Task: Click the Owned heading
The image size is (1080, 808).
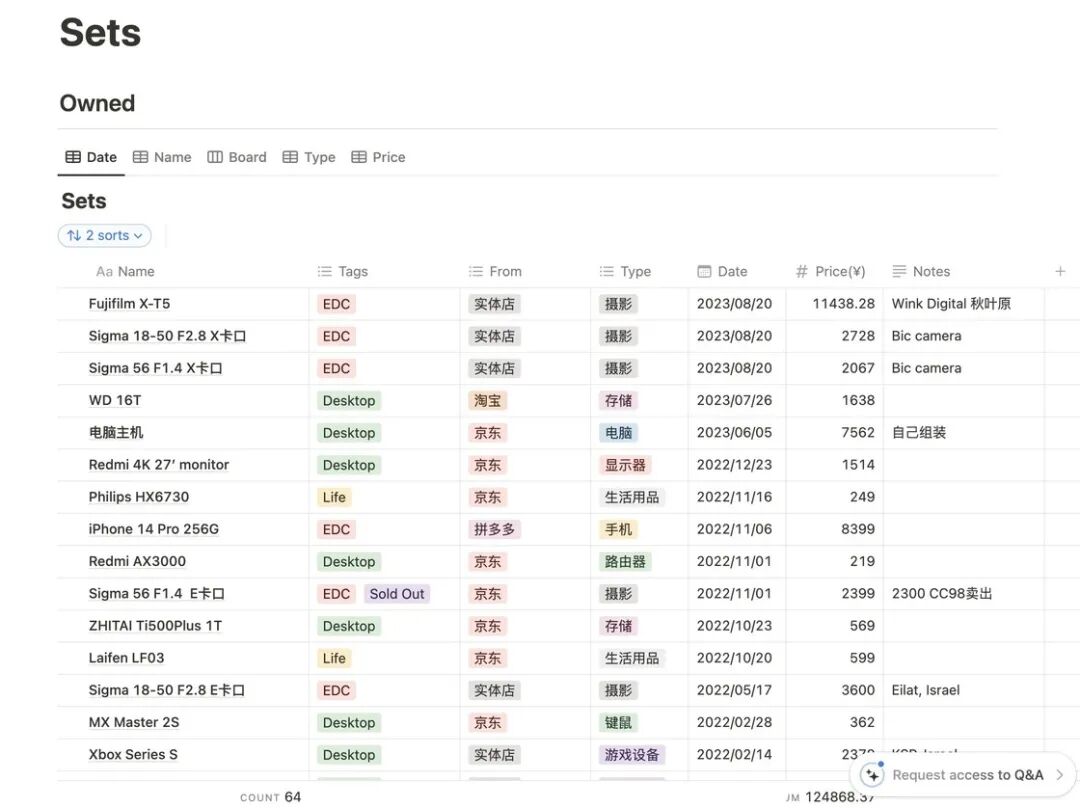Action: pos(97,103)
